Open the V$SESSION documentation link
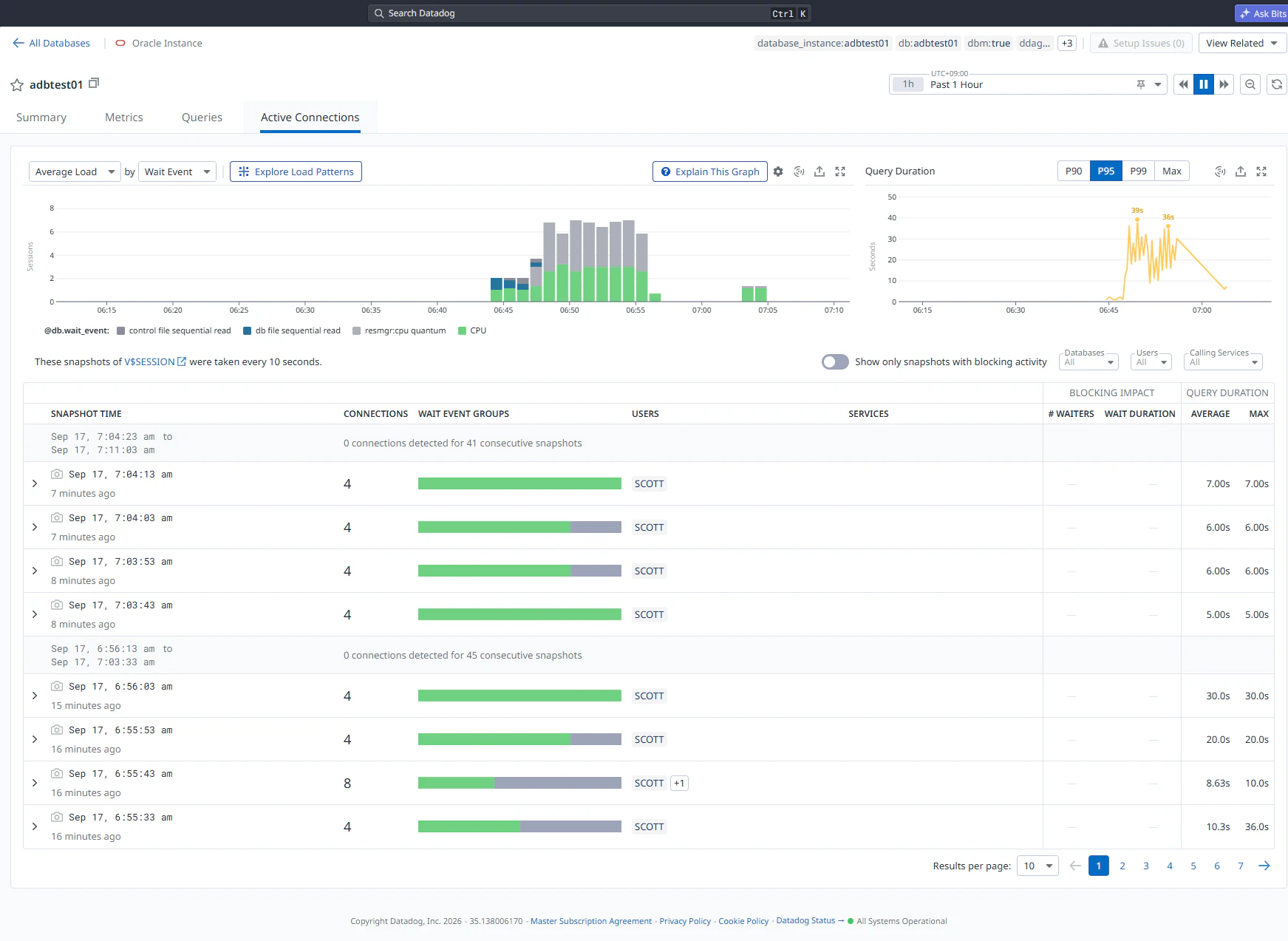Screen dimensions: 1288x941 [x=155, y=361]
